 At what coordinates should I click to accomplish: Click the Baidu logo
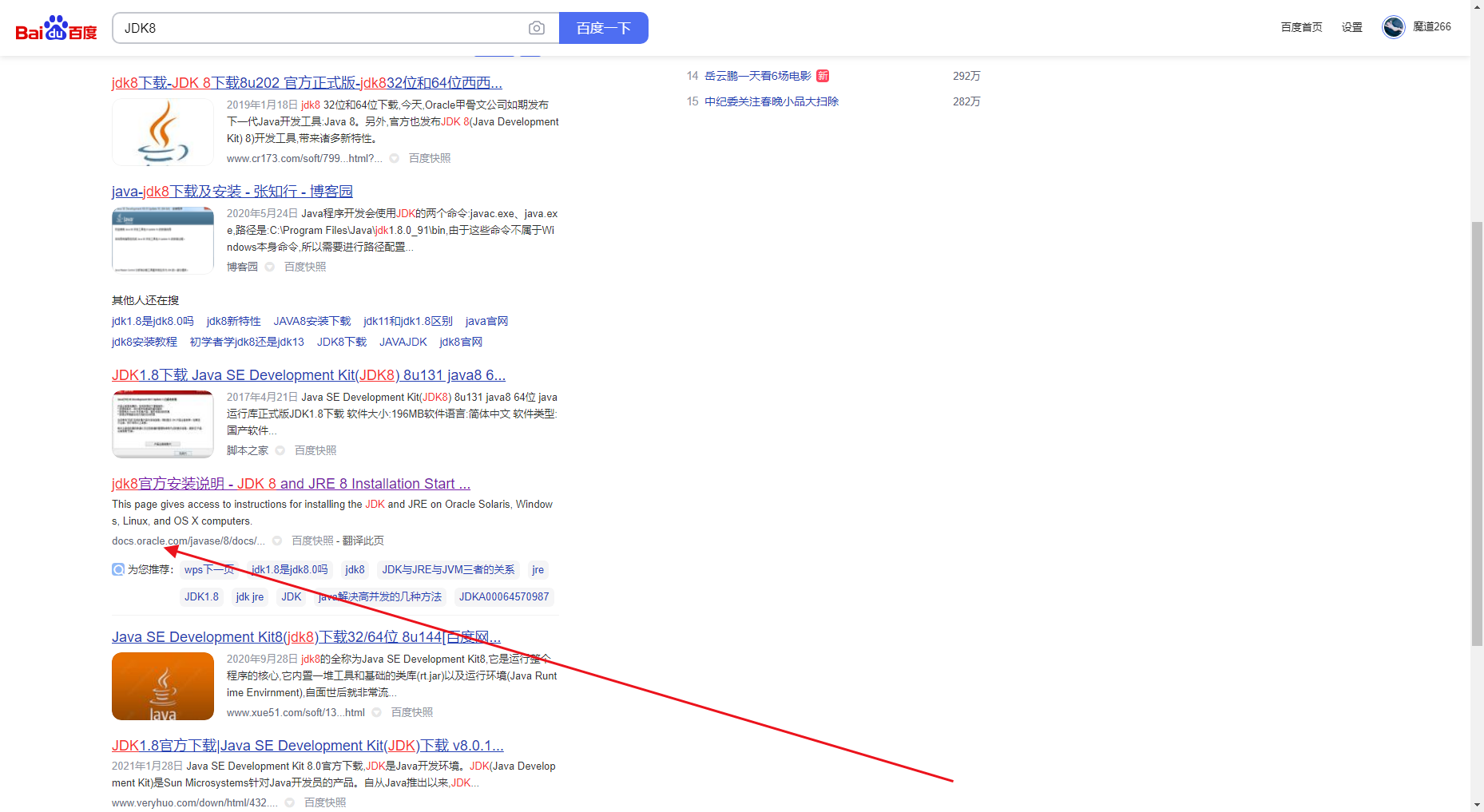[x=56, y=29]
